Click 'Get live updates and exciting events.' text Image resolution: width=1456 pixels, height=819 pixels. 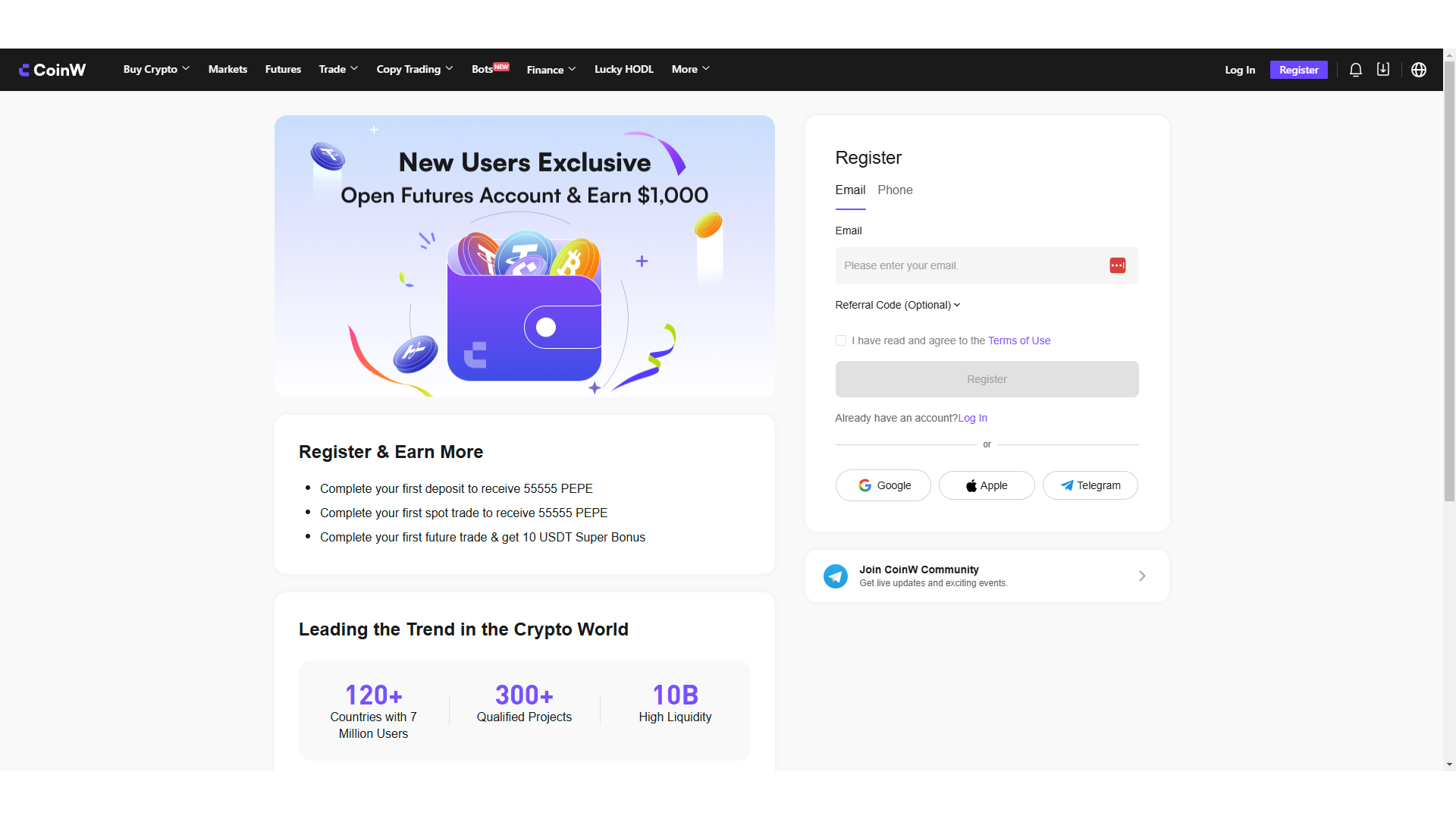click(934, 583)
